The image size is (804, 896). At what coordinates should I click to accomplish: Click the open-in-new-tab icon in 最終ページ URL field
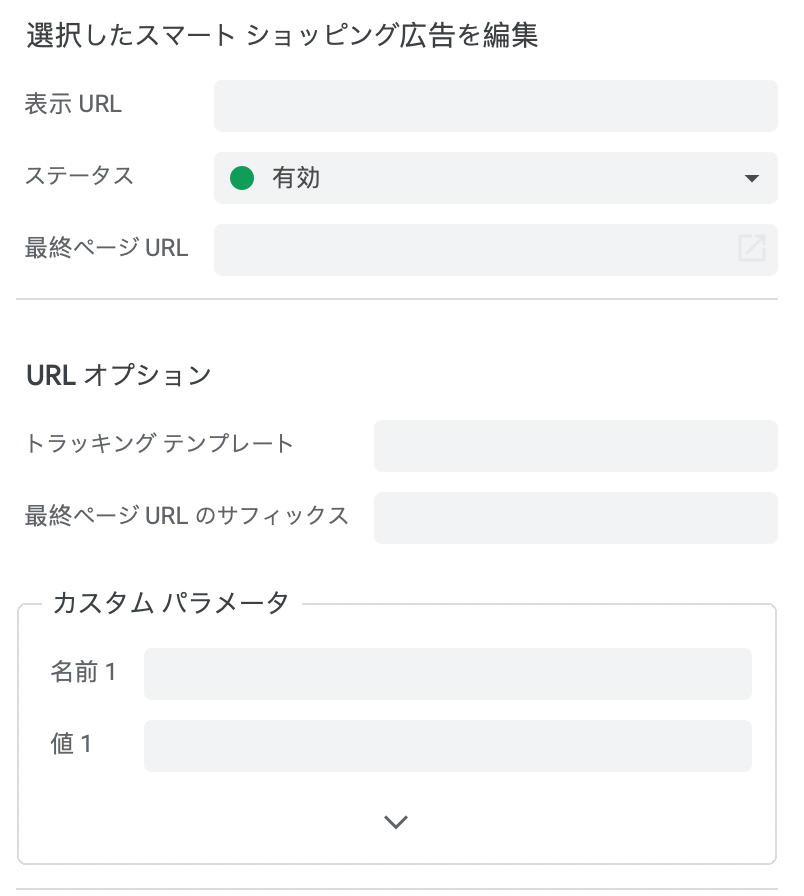752,249
